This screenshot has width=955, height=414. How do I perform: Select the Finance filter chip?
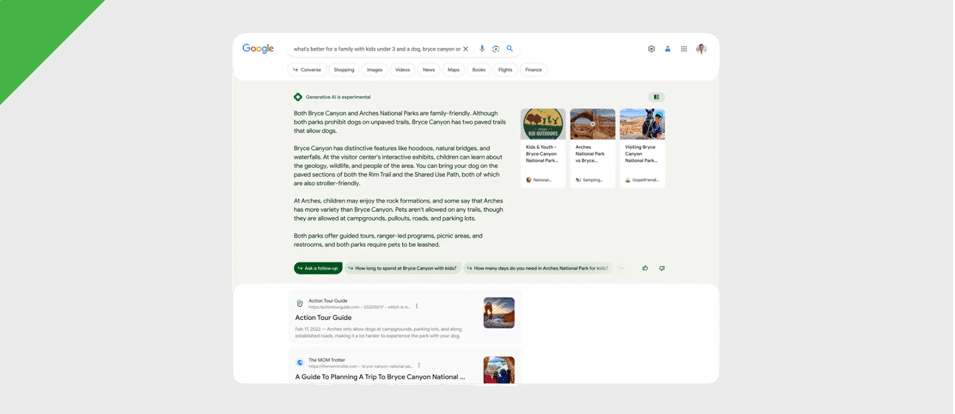coord(534,70)
